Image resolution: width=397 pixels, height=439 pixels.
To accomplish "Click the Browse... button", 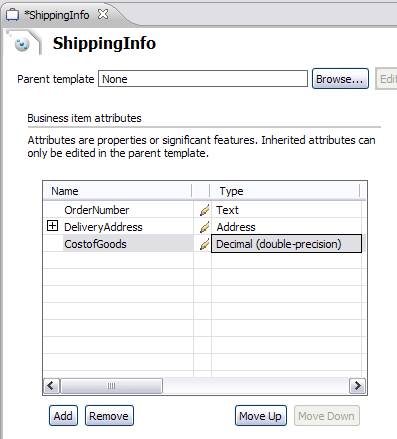I will pyautogui.click(x=340, y=79).
